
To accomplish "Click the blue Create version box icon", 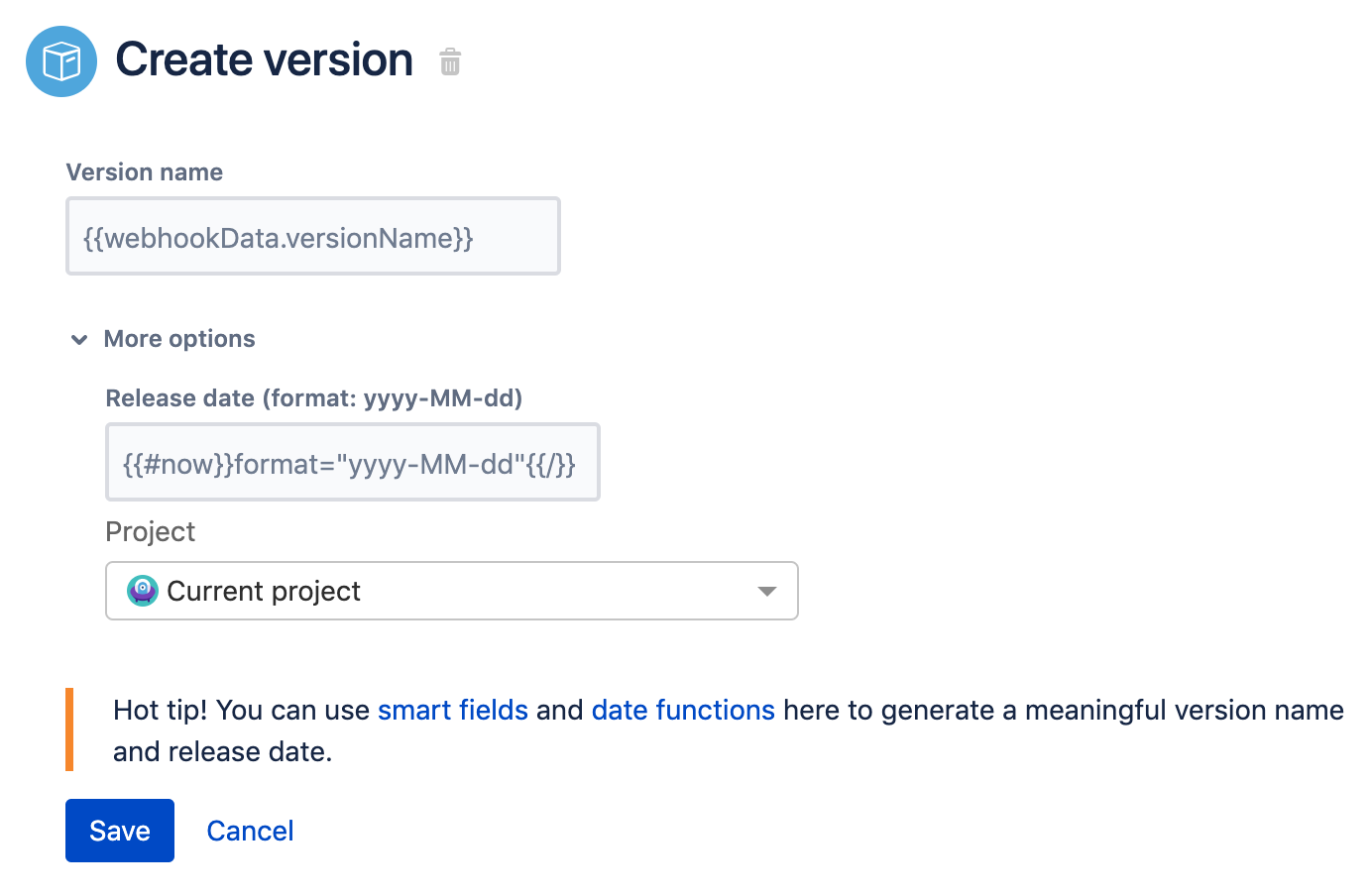I will tap(61, 61).
